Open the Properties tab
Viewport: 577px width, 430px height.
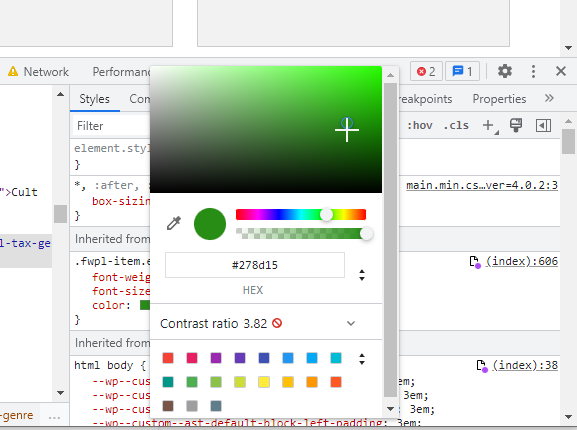[499, 99]
